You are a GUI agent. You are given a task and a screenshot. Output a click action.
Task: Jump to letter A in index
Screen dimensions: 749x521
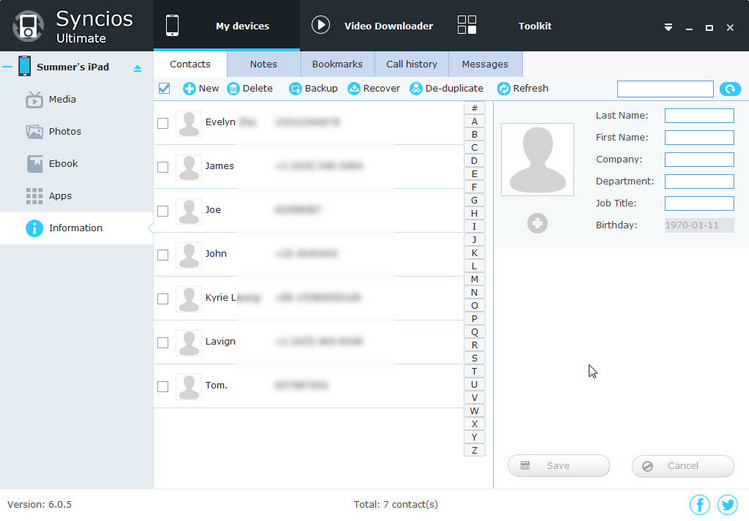(474, 121)
